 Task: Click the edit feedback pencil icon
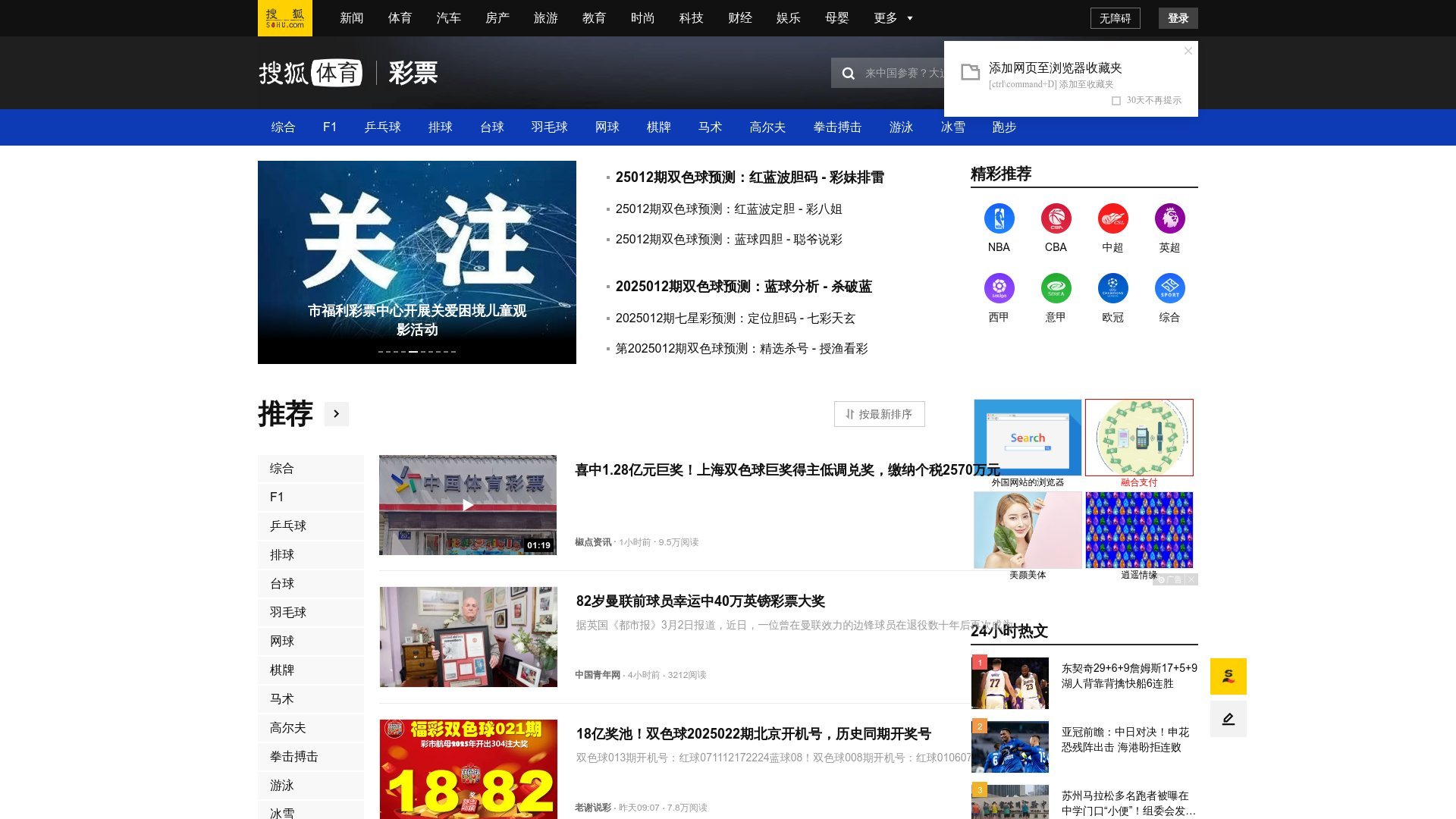(1228, 719)
